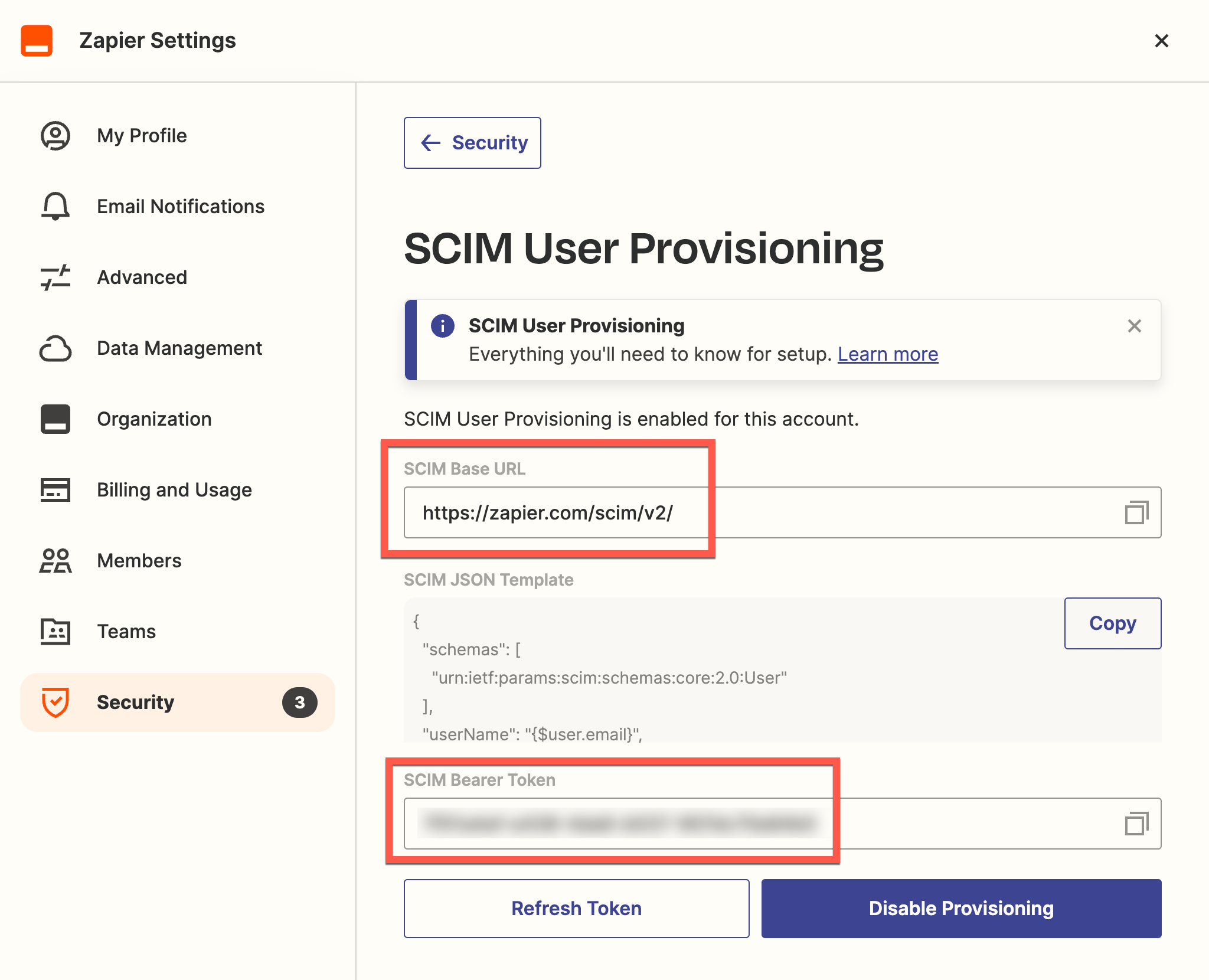Click the urn:ietf schema line in template
1209x980 pixels.
(609, 678)
